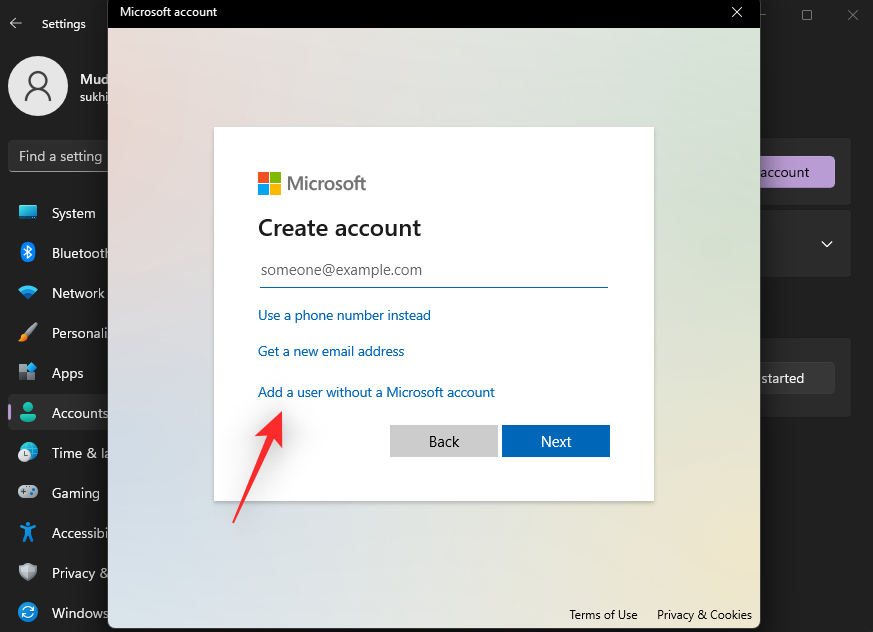Select the user profile avatar in Settings

pyautogui.click(x=38, y=86)
